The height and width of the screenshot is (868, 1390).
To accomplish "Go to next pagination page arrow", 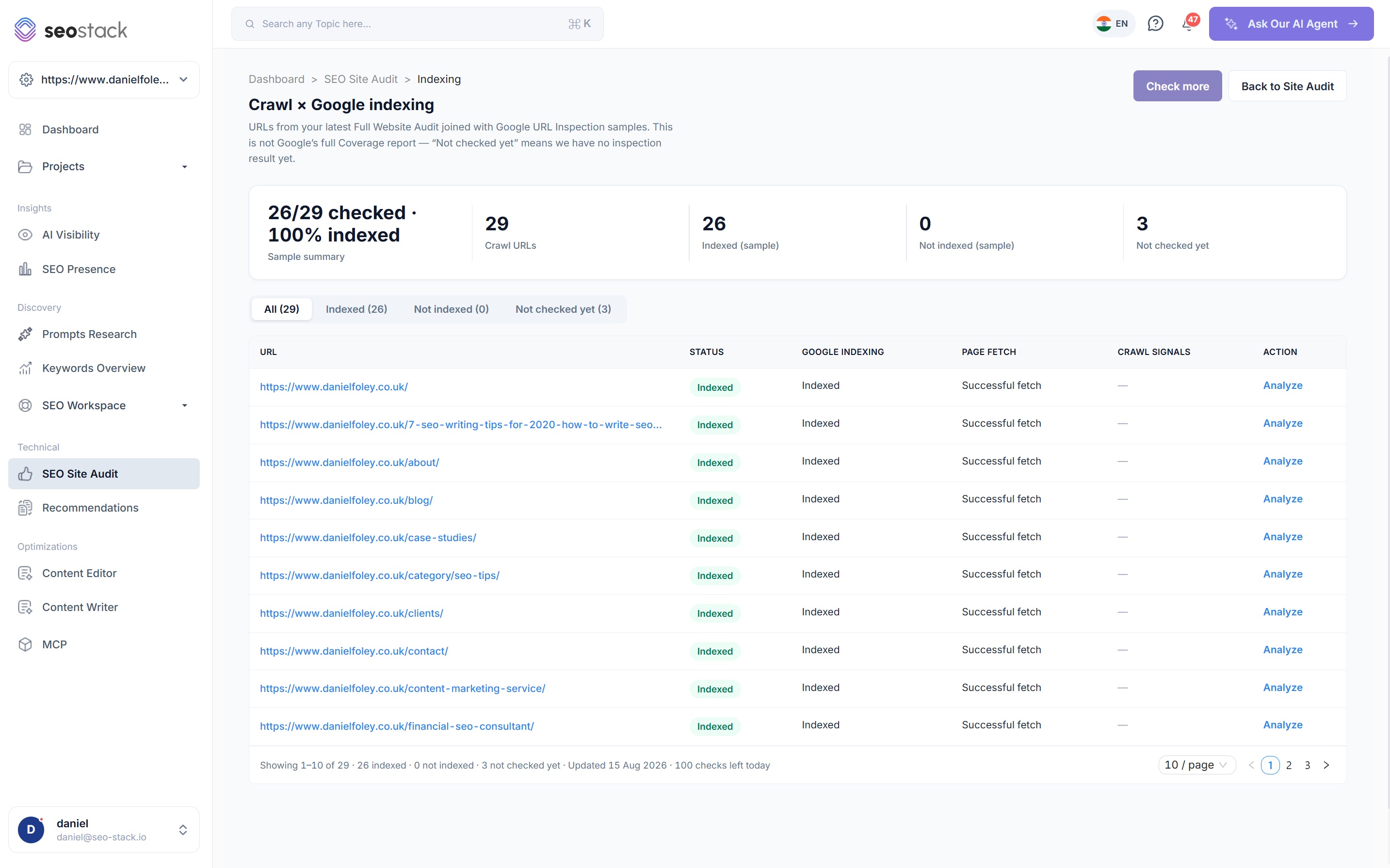I will (x=1326, y=765).
